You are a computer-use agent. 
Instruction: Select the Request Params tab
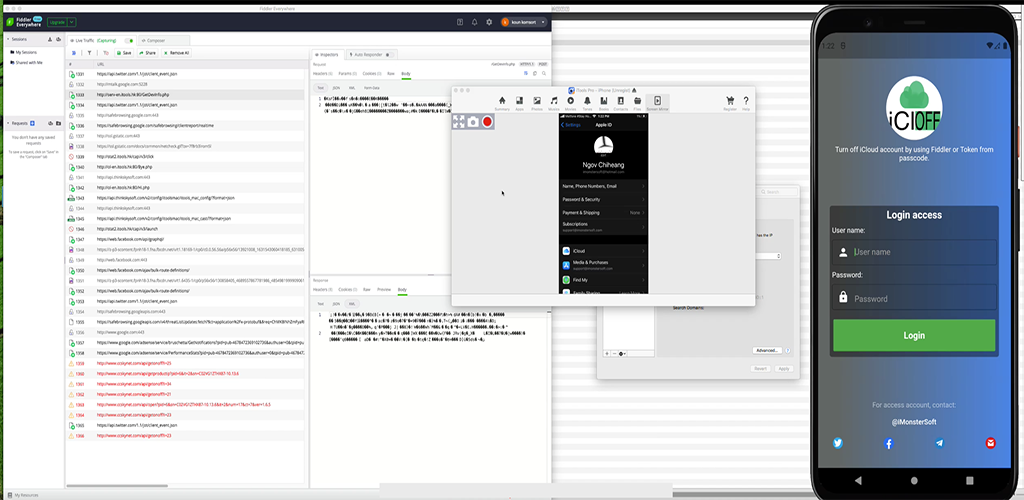pyautogui.click(x=347, y=74)
